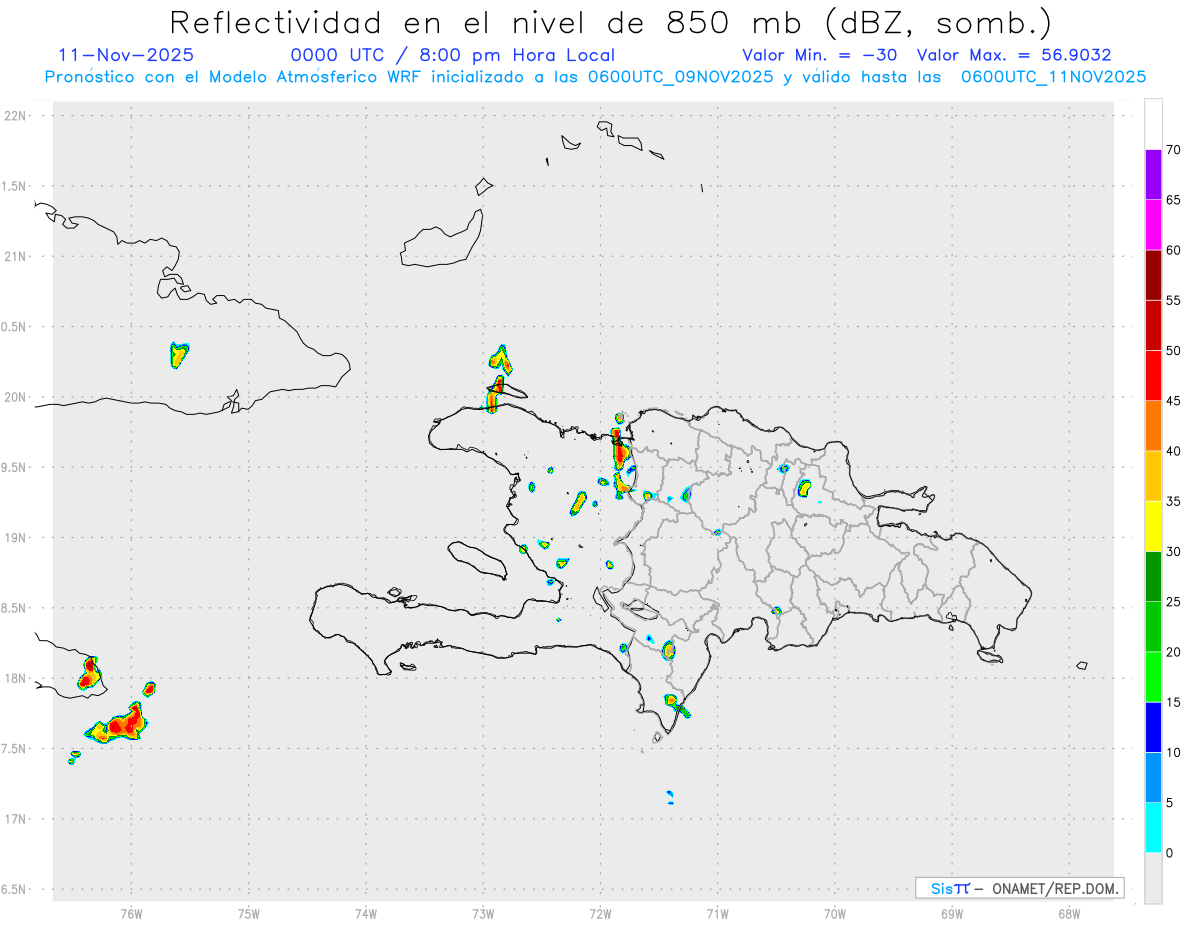Select the maroon 55–60 dBZ color band
Screen dimensions: 1200x927
click(x=1153, y=275)
